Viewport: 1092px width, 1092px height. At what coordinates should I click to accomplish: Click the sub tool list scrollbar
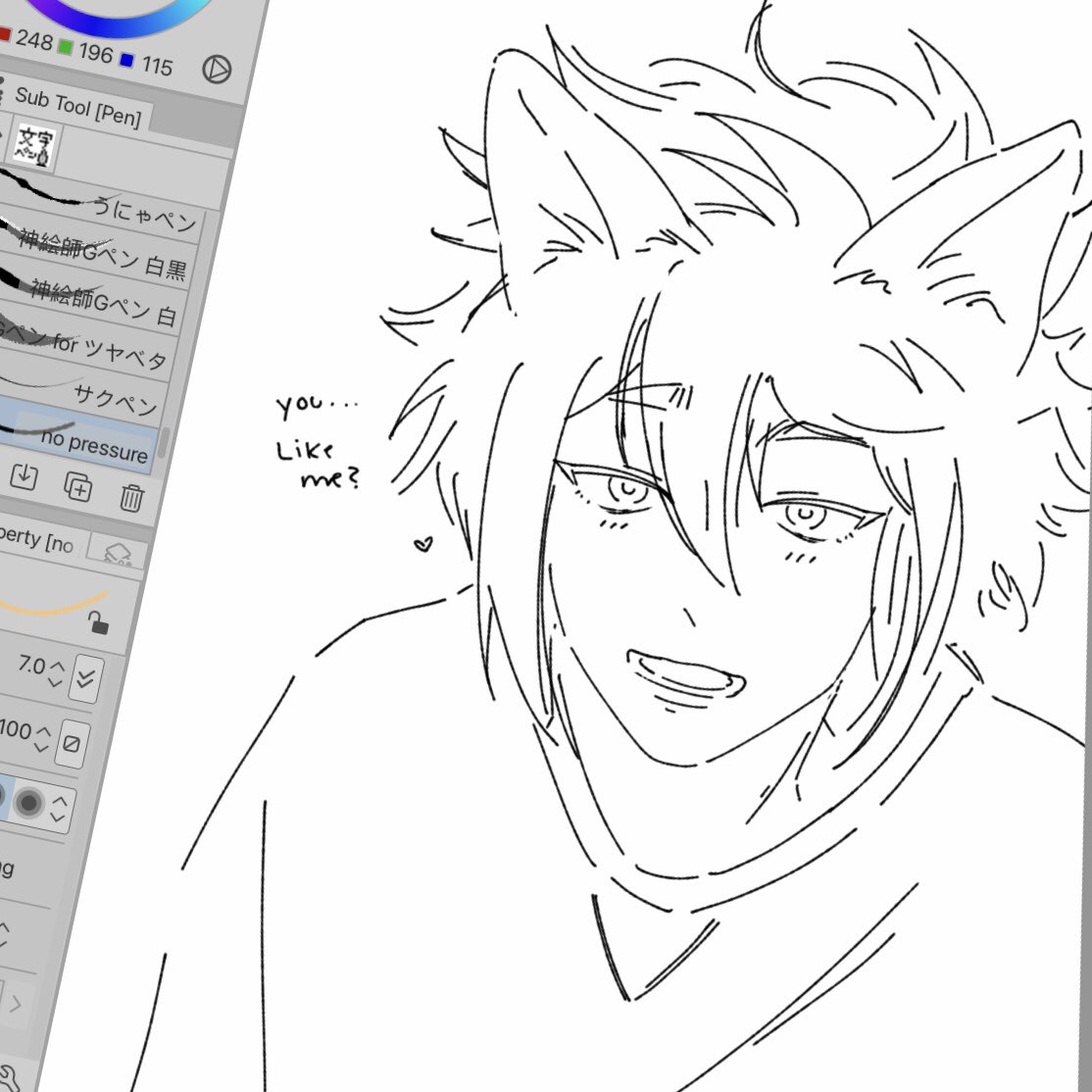coord(163,444)
